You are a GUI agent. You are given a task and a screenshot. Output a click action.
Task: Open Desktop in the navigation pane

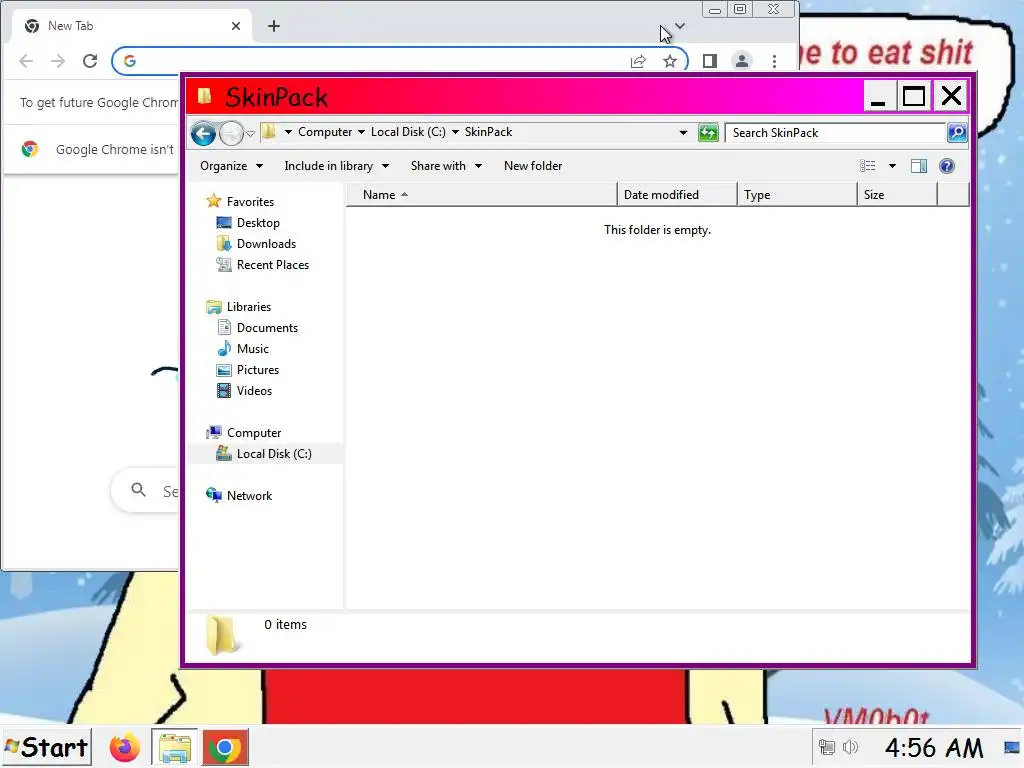pyautogui.click(x=258, y=223)
